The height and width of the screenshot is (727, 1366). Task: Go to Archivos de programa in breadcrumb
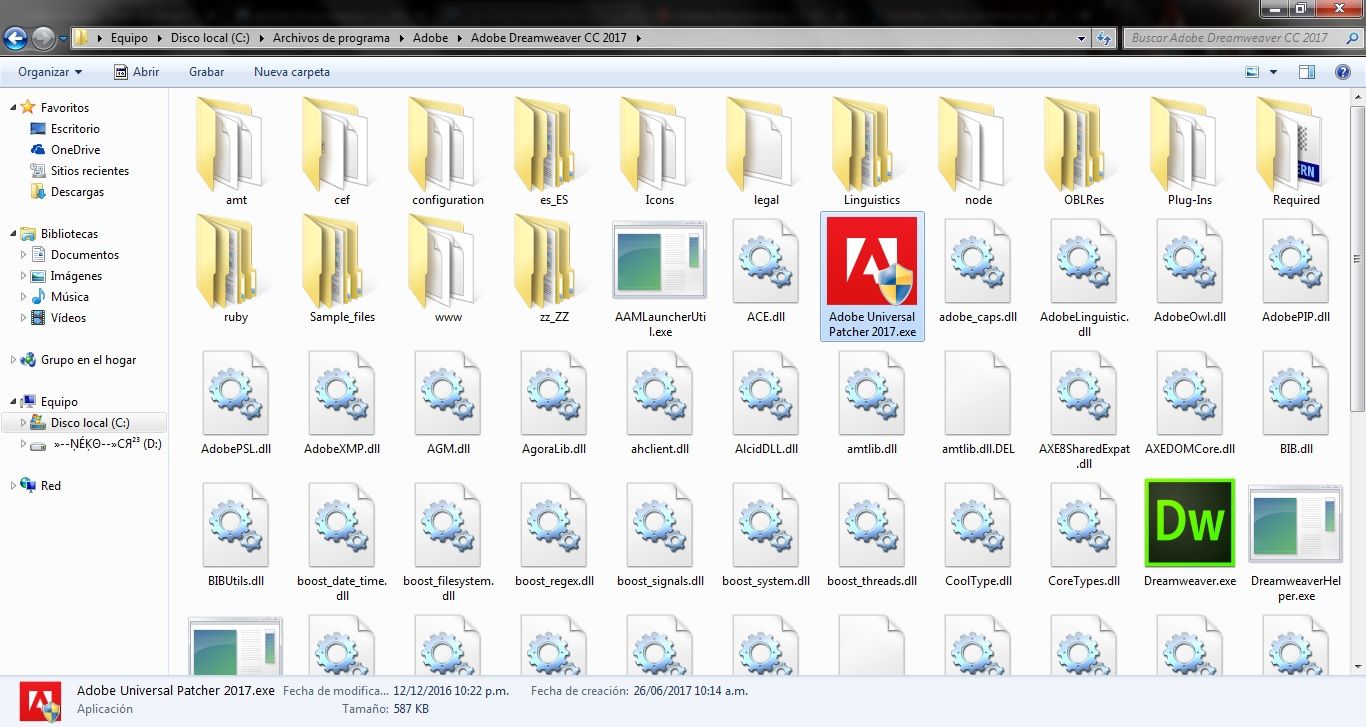331,38
